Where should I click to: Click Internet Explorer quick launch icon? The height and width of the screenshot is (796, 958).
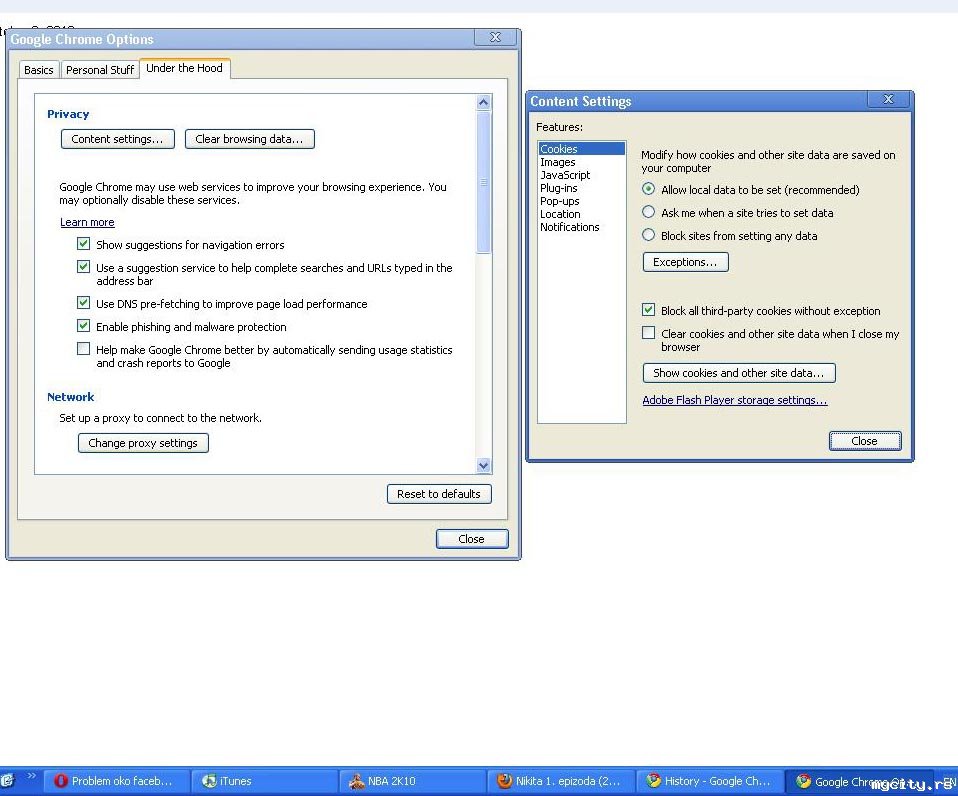pyautogui.click(x=7, y=781)
